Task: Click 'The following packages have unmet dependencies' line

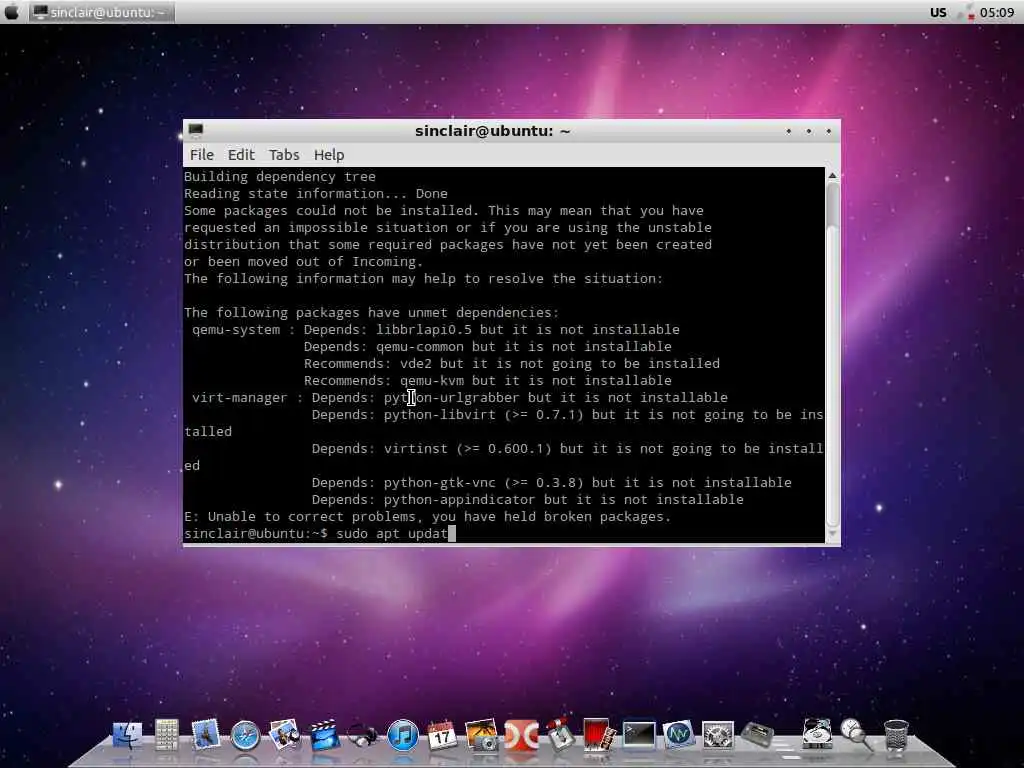Action: [372, 313]
